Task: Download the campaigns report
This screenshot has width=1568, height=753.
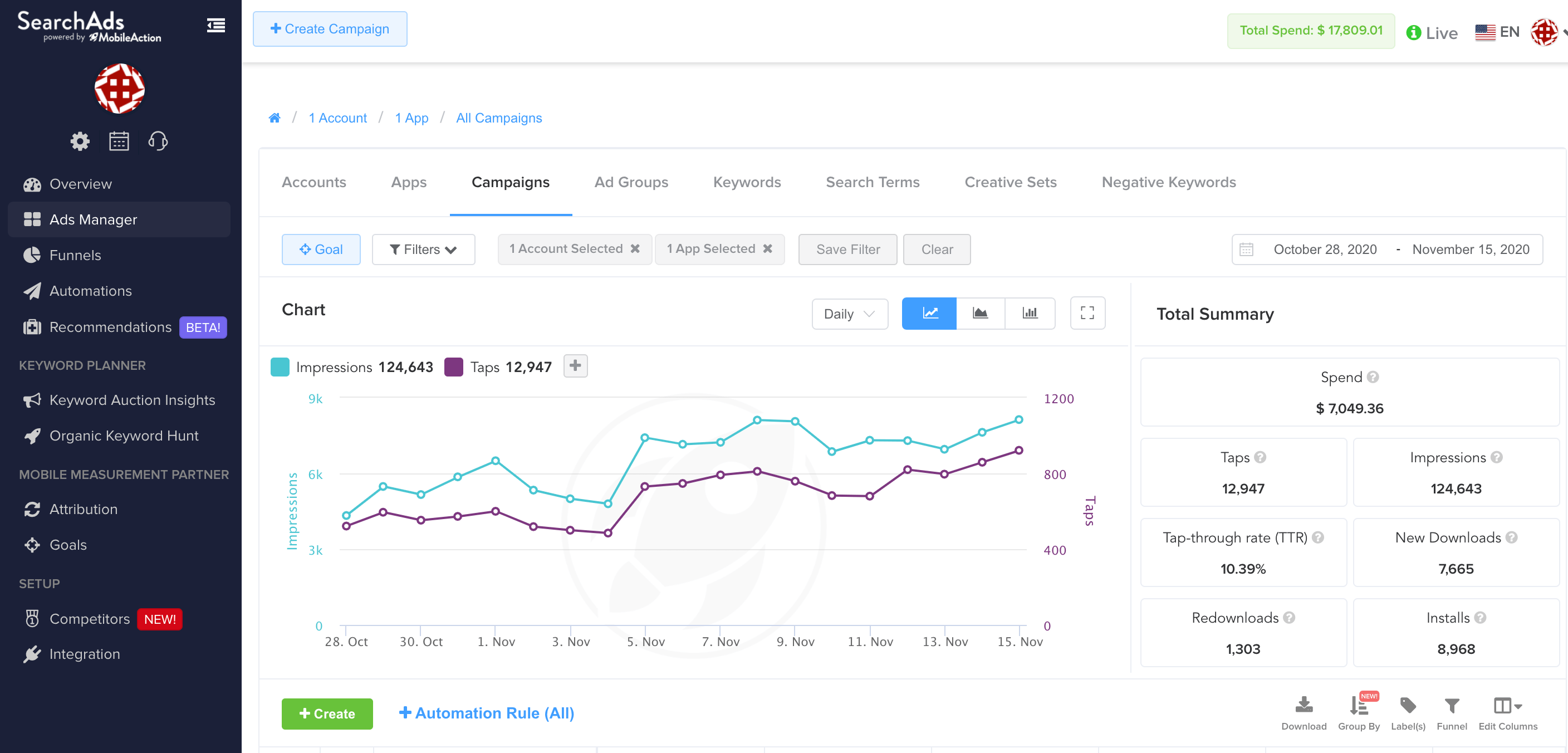Action: coord(1303,713)
